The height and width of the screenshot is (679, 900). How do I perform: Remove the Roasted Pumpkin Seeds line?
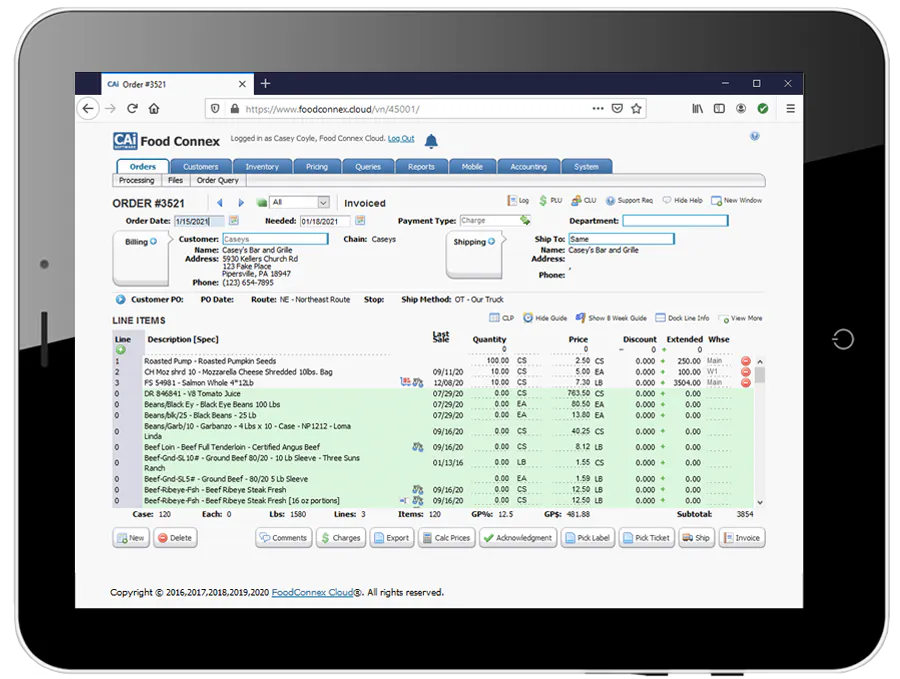[x=746, y=361]
